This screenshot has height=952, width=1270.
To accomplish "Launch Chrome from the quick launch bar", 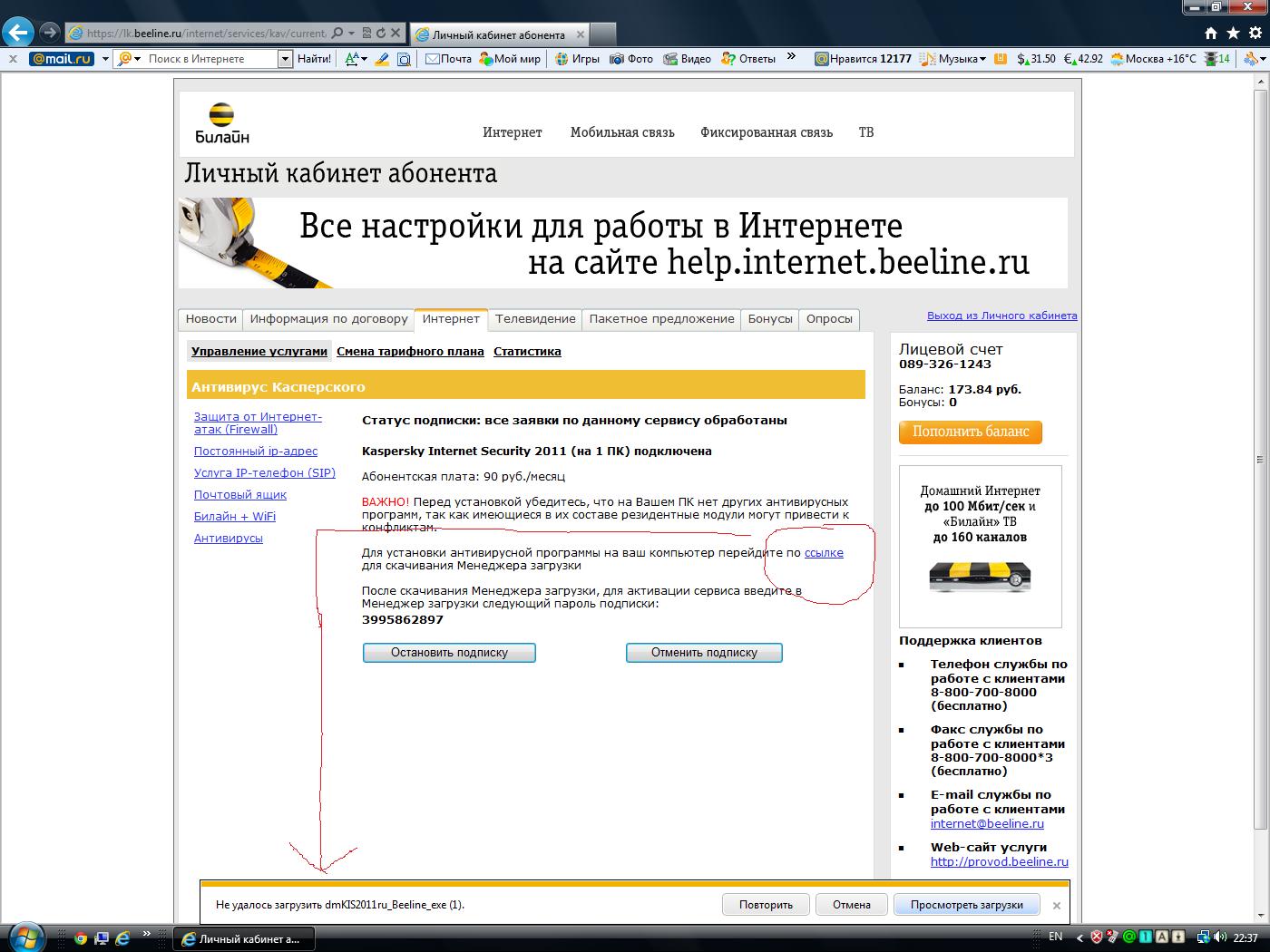I will 81,938.
